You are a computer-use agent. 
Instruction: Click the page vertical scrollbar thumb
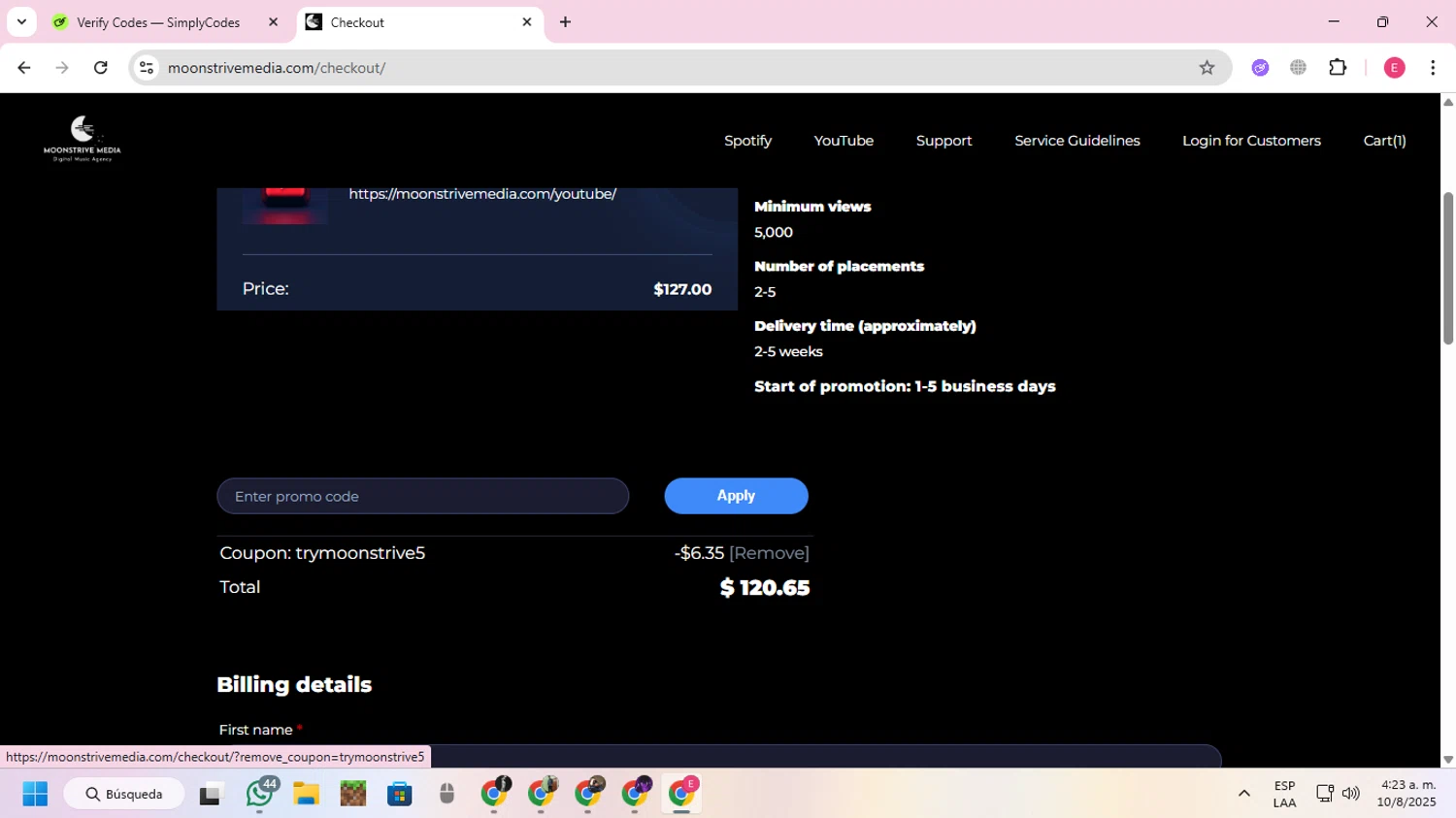click(1448, 268)
